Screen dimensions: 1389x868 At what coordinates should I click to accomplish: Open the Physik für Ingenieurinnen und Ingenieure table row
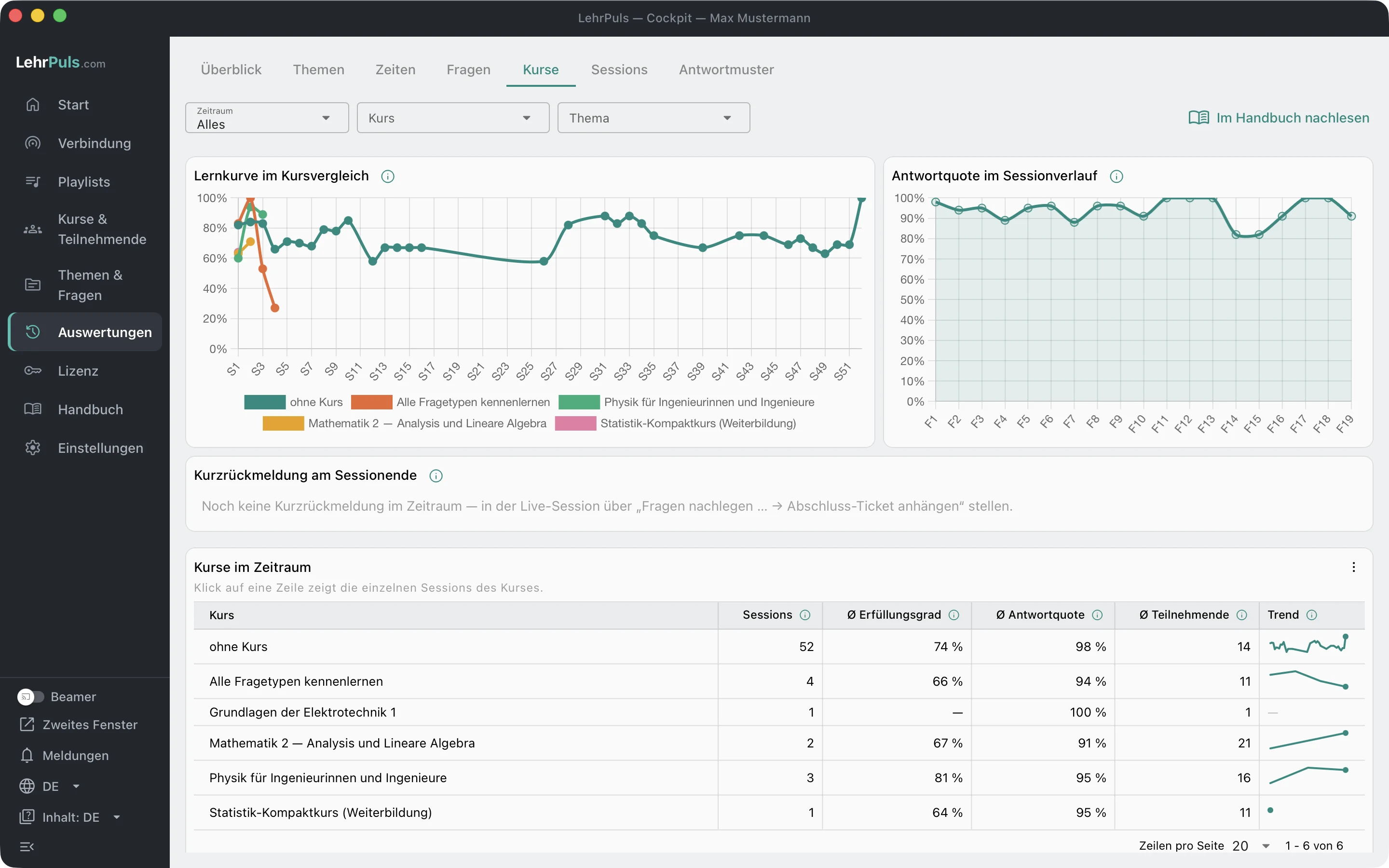(779, 778)
